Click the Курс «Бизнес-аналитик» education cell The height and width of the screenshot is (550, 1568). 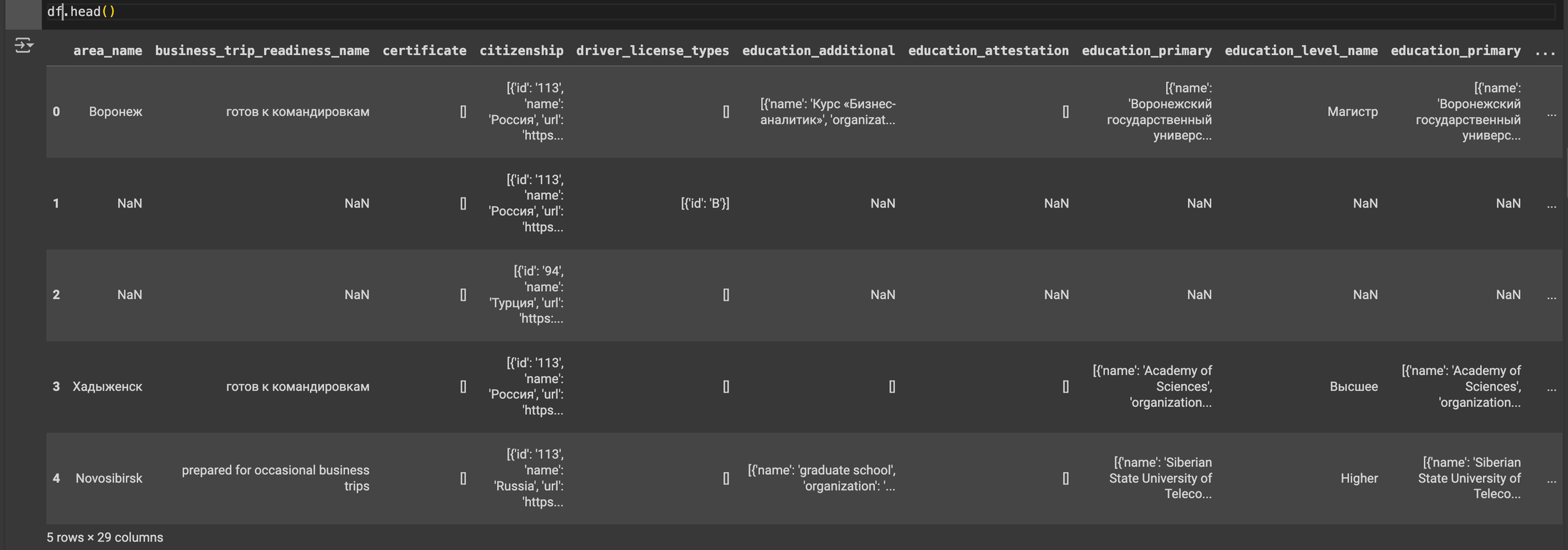[828, 112]
